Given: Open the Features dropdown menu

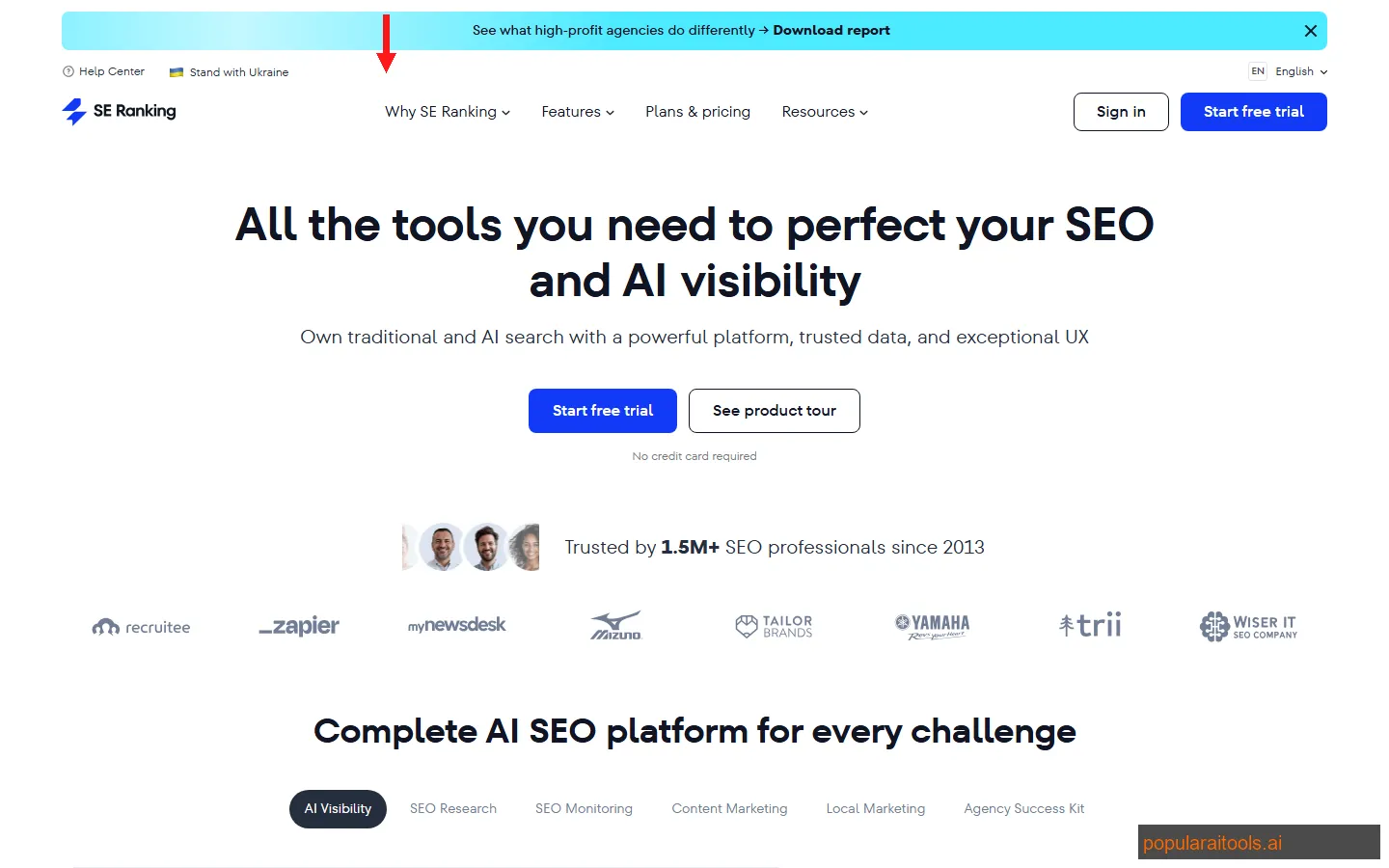Looking at the screenshot, I should (577, 112).
